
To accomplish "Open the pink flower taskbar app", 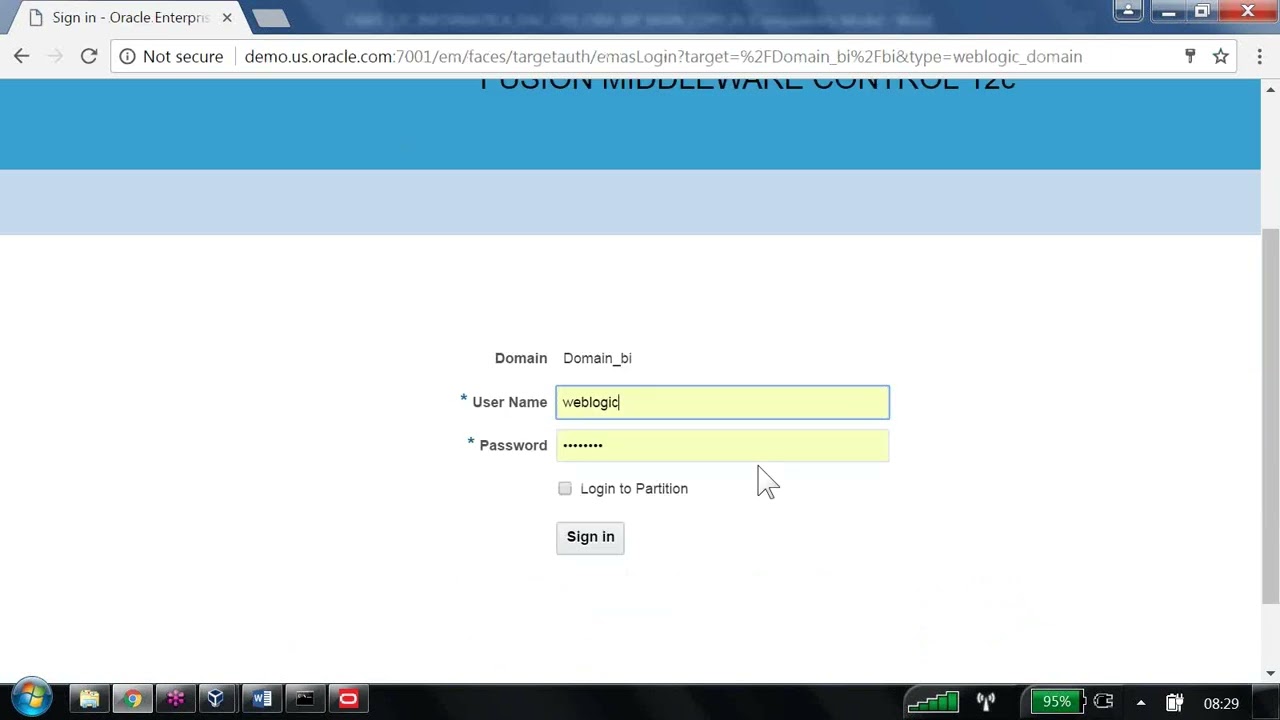I will 175,699.
